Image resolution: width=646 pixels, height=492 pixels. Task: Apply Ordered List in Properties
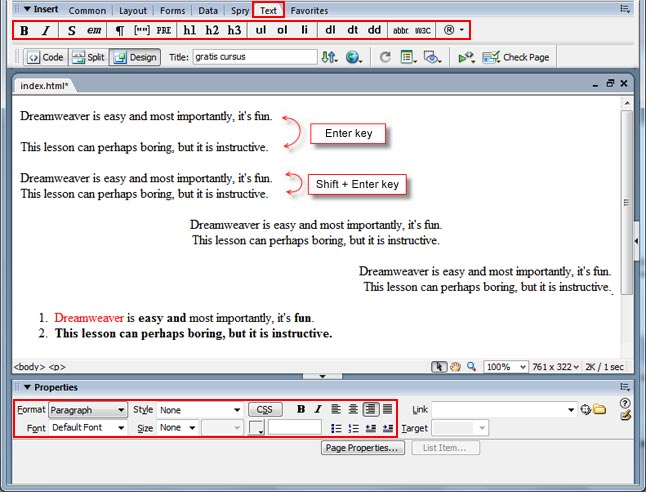point(353,429)
